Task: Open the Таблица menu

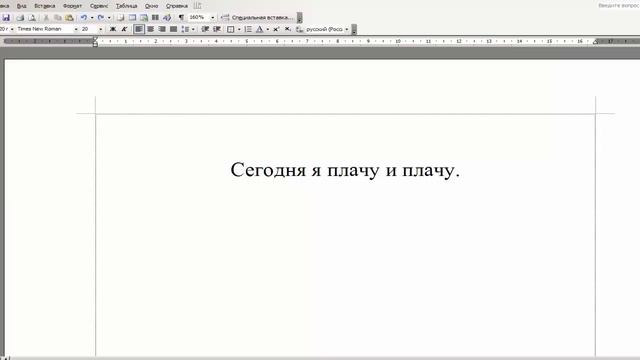Action: click(127, 6)
